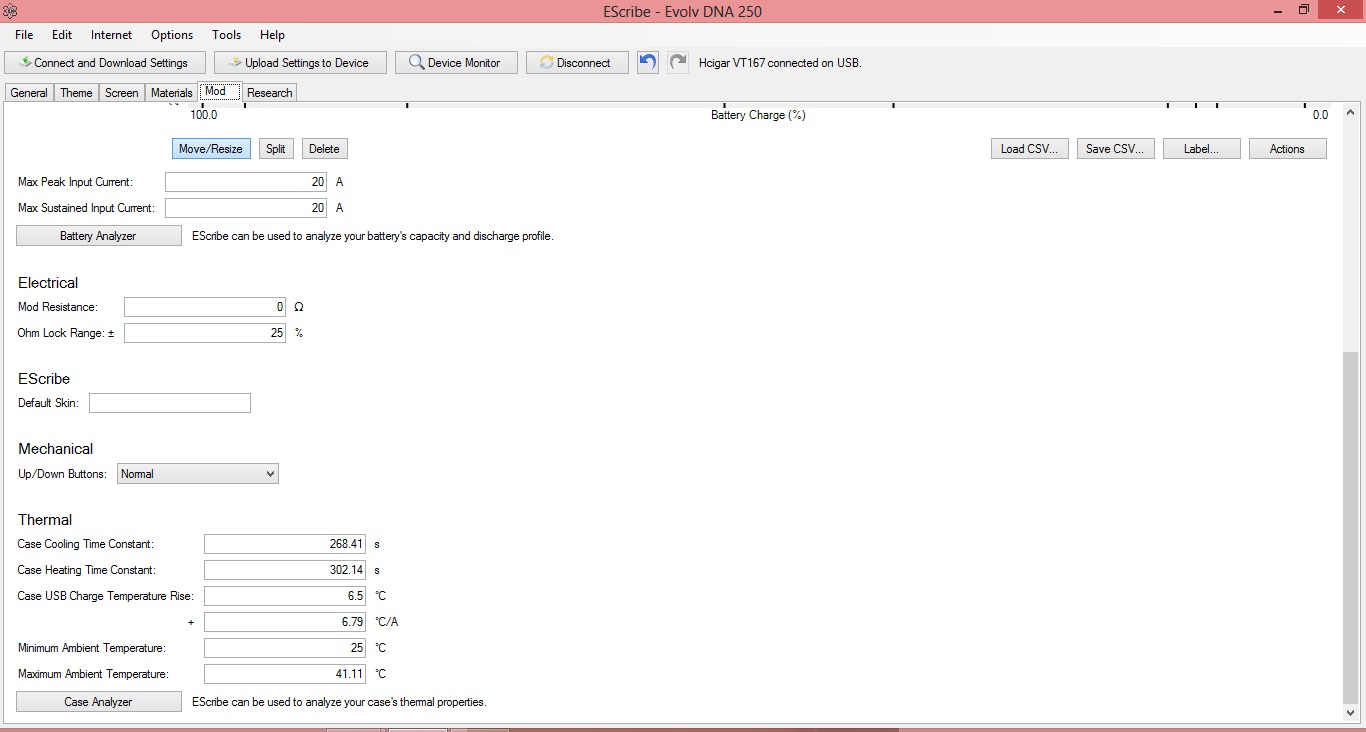Click Connect and Download Settings button

[105, 63]
